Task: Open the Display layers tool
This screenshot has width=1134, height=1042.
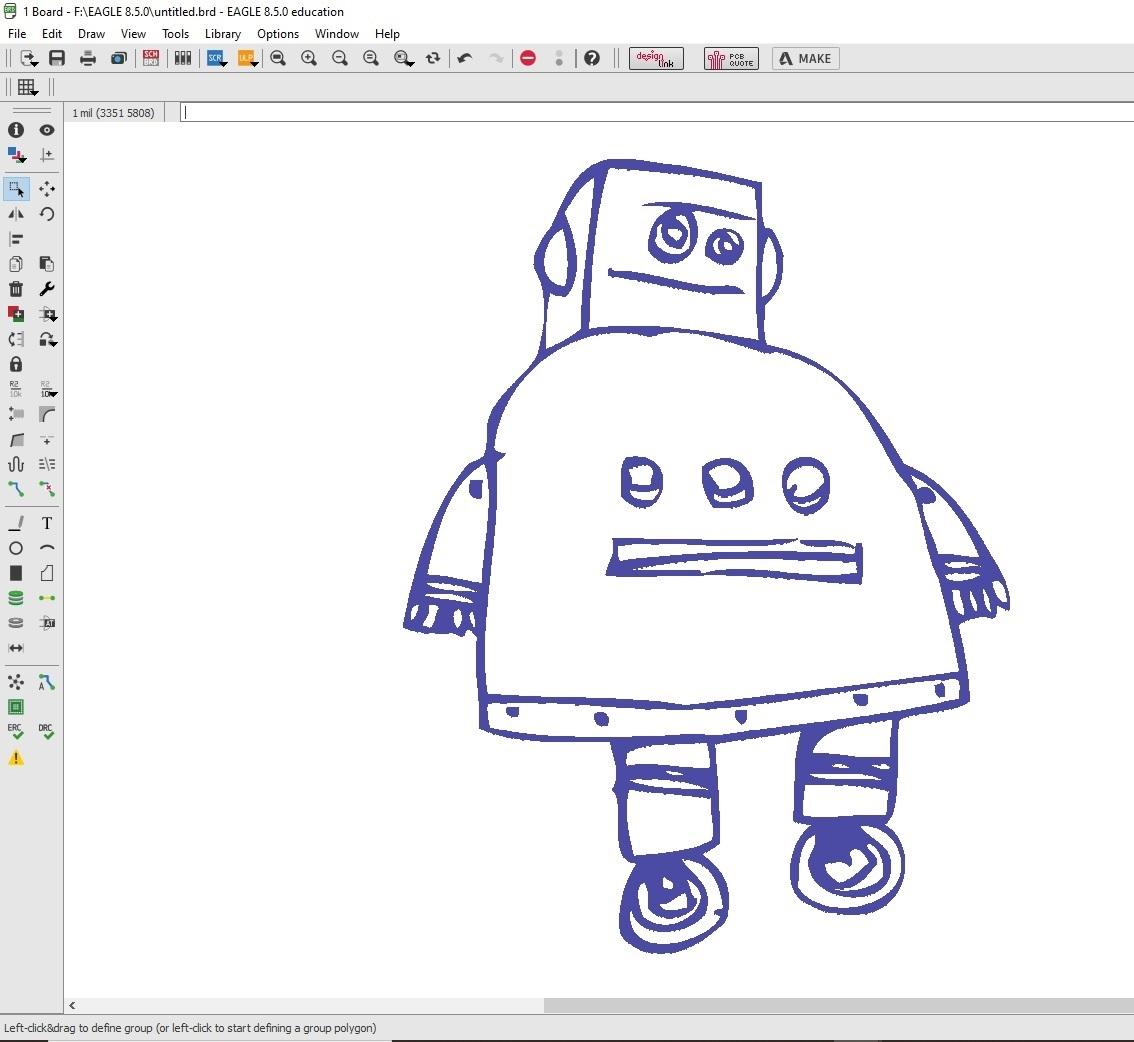Action: [x=16, y=155]
